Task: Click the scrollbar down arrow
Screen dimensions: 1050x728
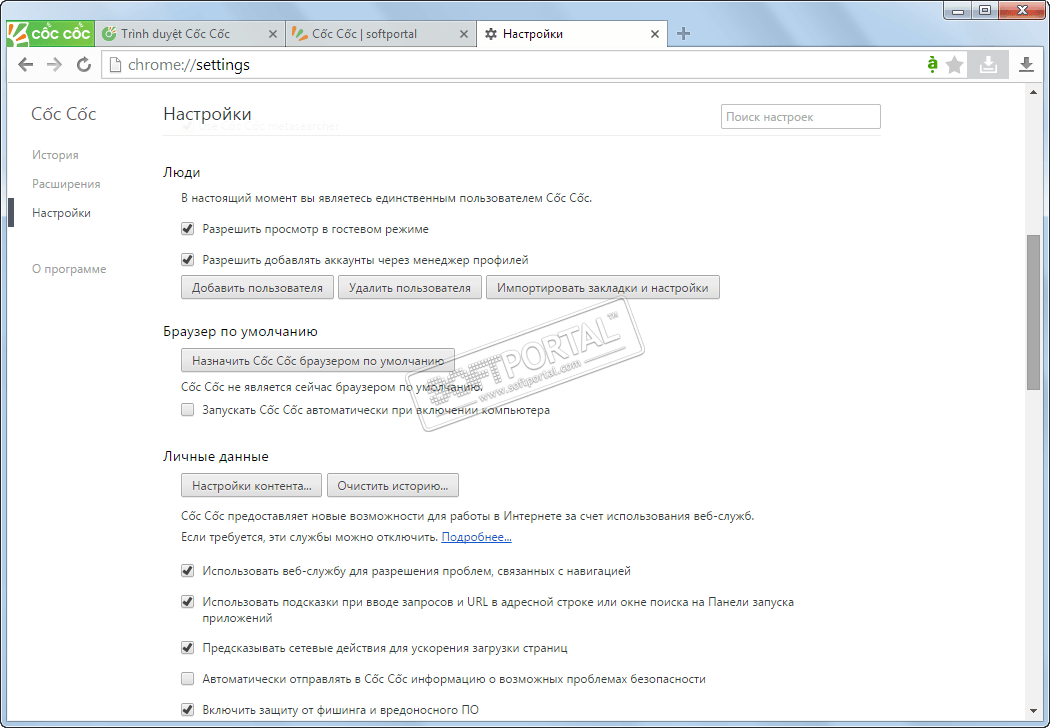Action: point(1033,711)
